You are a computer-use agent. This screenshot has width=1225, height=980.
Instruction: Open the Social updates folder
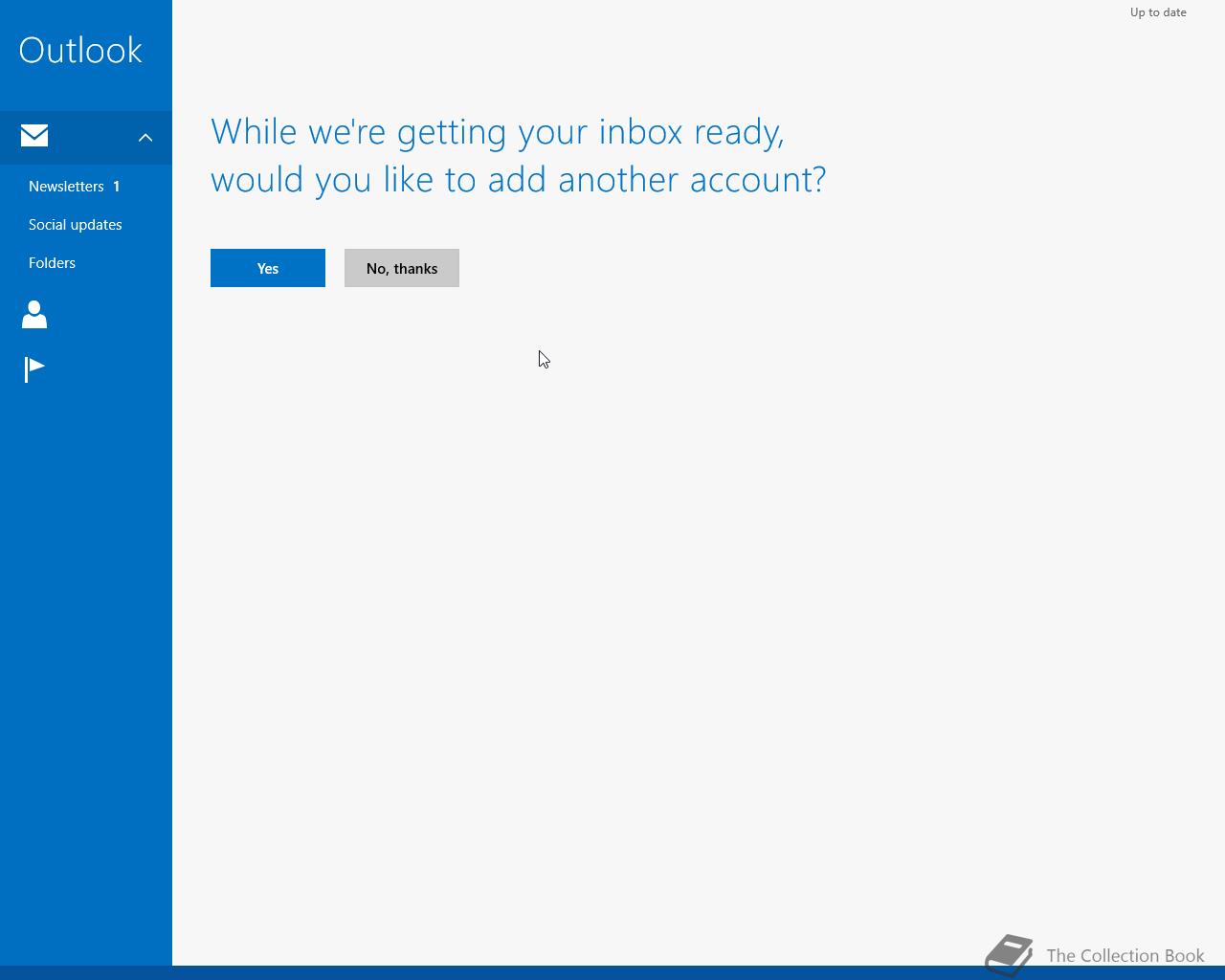76,225
